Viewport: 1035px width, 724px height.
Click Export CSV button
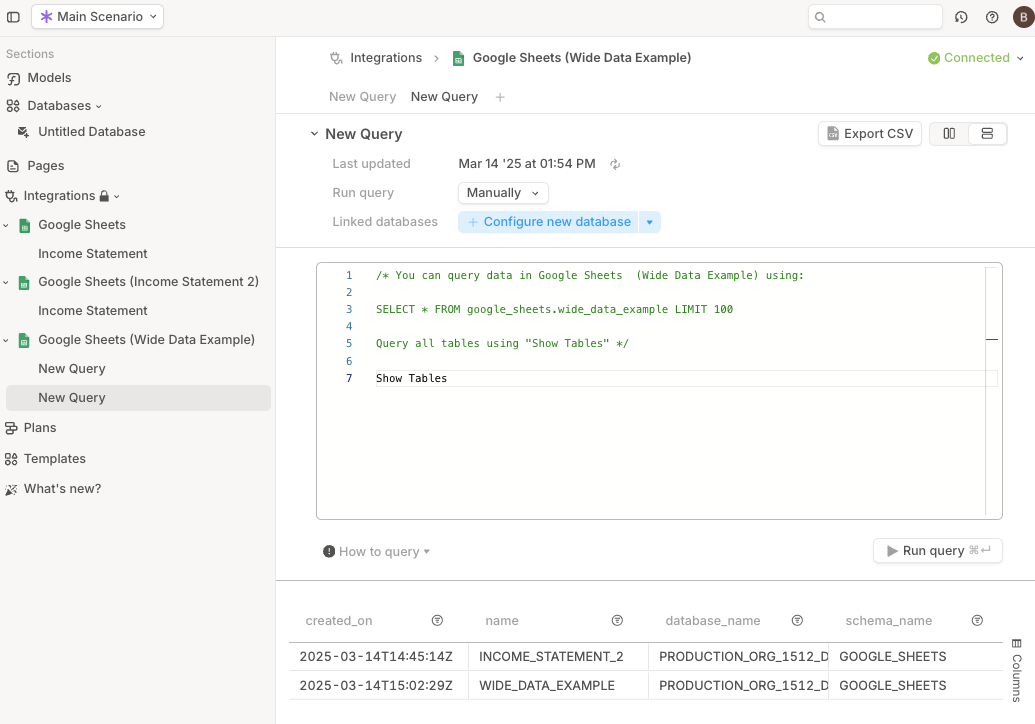(x=870, y=134)
